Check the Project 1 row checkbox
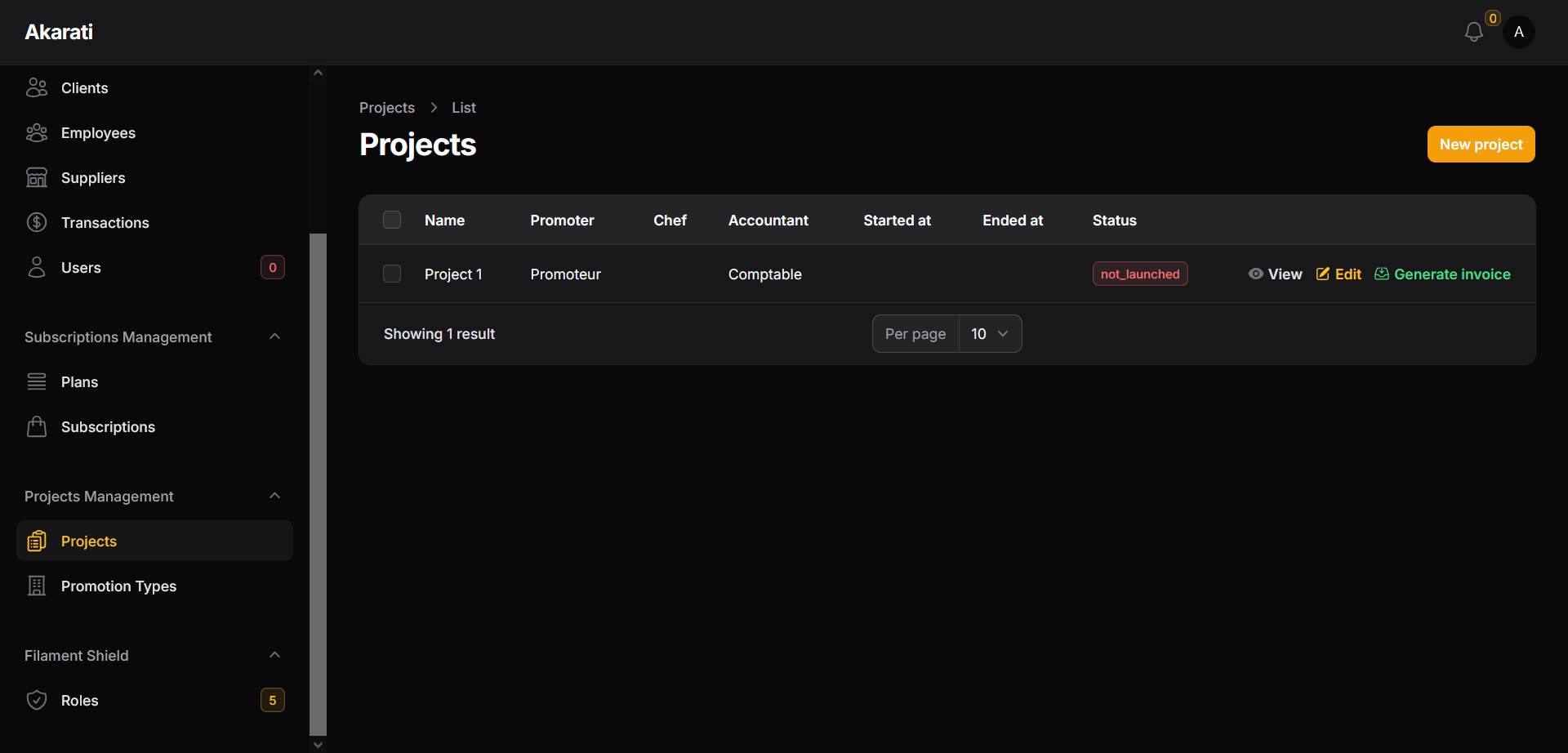Screen dimensions: 1568x753 click(392, 274)
